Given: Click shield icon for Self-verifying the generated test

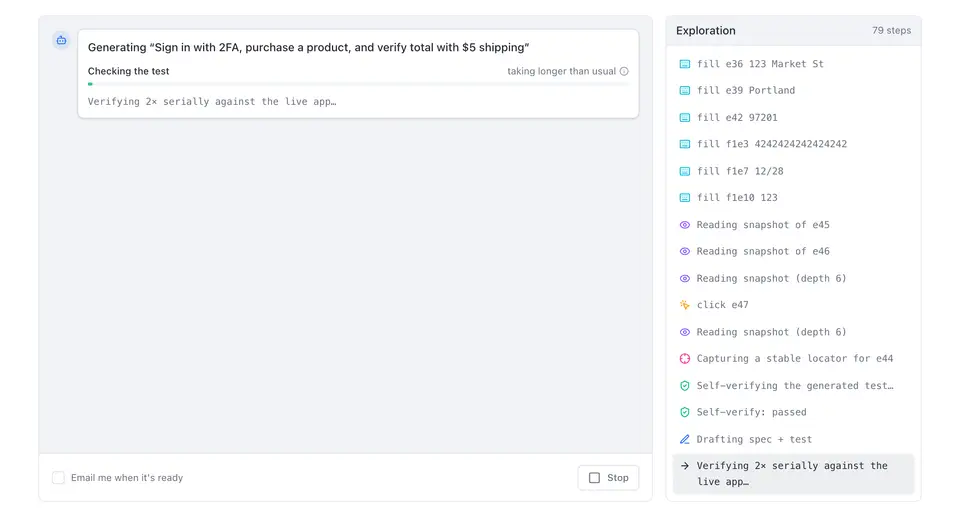Looking at the screenshot, I should (684, 386).
